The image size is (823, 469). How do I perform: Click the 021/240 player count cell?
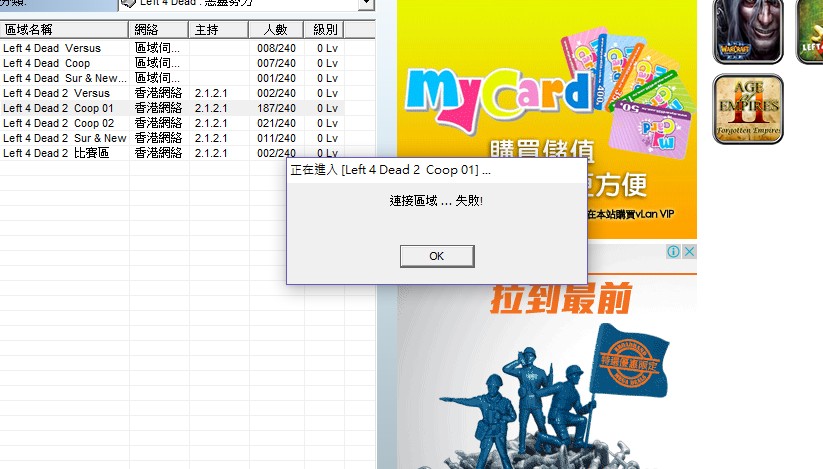[x=276, y=123]
